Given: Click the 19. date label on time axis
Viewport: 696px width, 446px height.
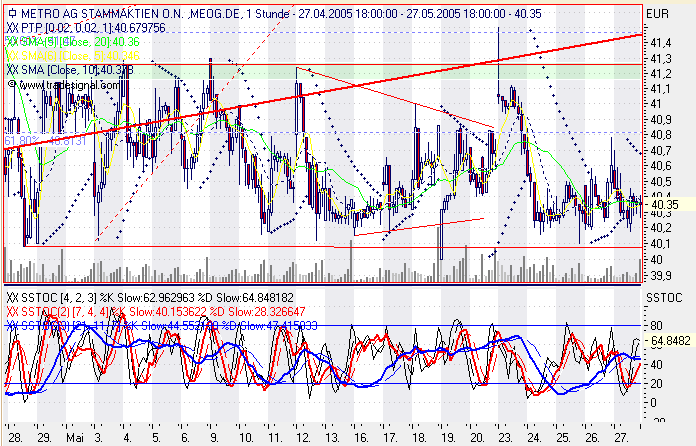Looking at the screenshot, I should (x=448, y=438).
